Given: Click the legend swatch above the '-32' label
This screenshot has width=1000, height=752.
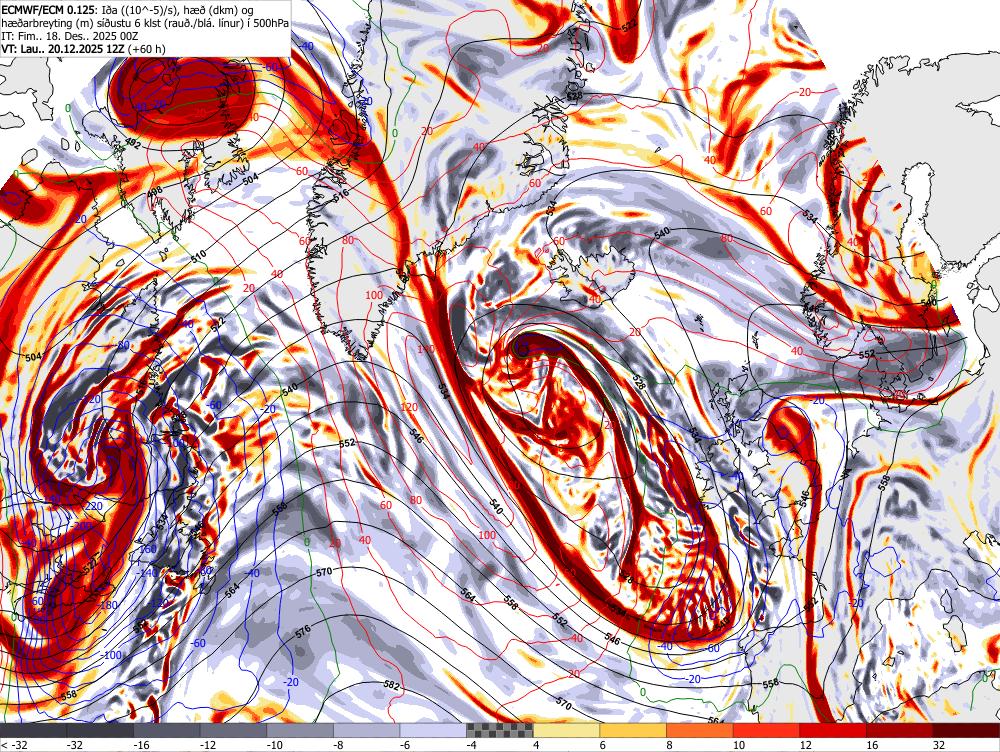Looking at the screenshot, I should pyautogui.click(x=100, y=730).
